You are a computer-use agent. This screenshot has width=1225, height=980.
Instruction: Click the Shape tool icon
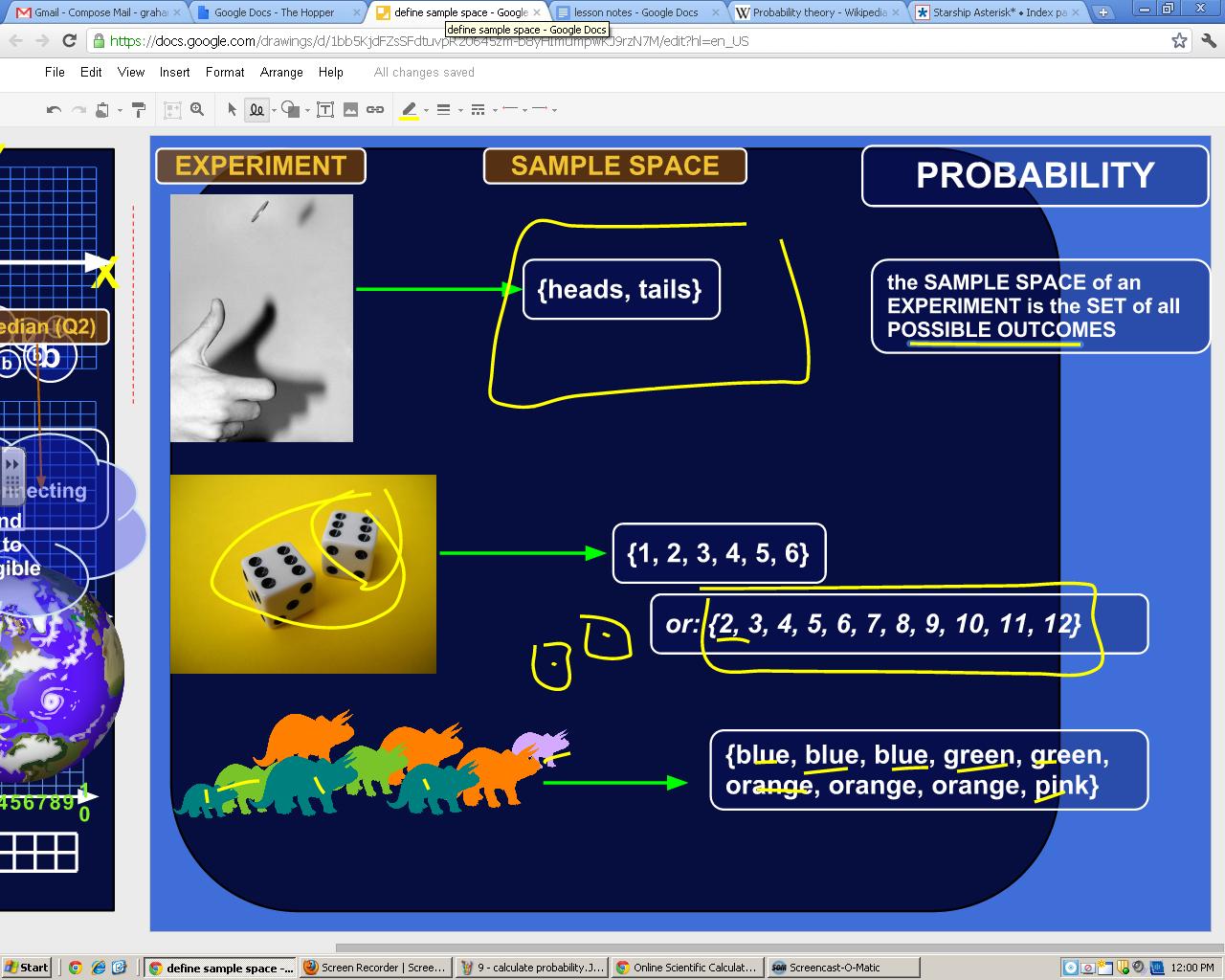[x=291, y=110]
